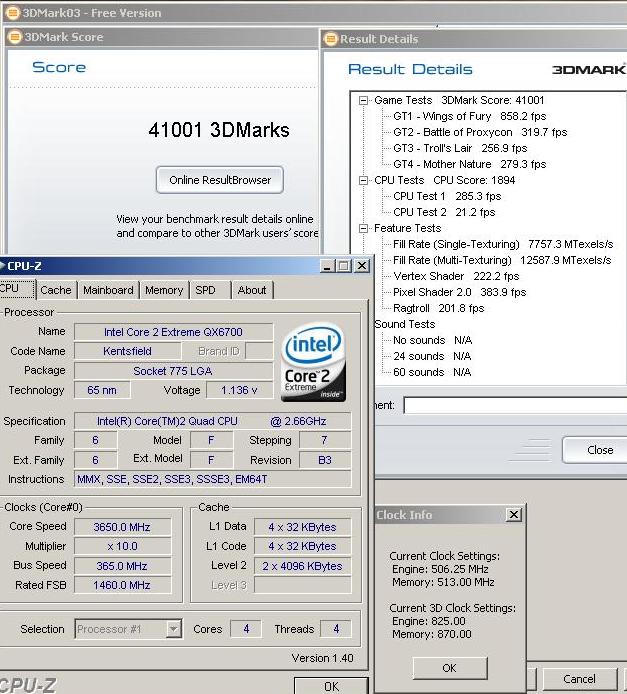Switch to the Cache tab in CPU-Z
627x694 pixels.
pos(55,290)
